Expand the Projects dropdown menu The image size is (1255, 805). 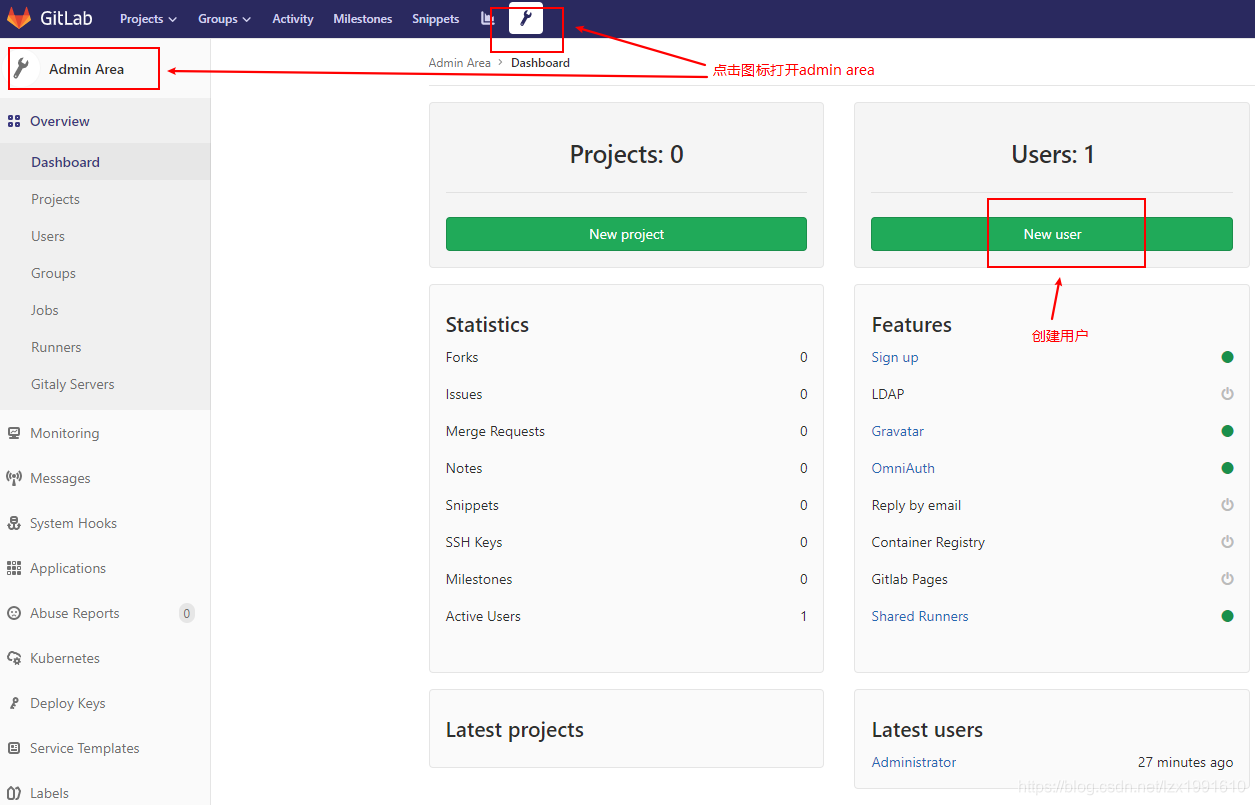147,18
